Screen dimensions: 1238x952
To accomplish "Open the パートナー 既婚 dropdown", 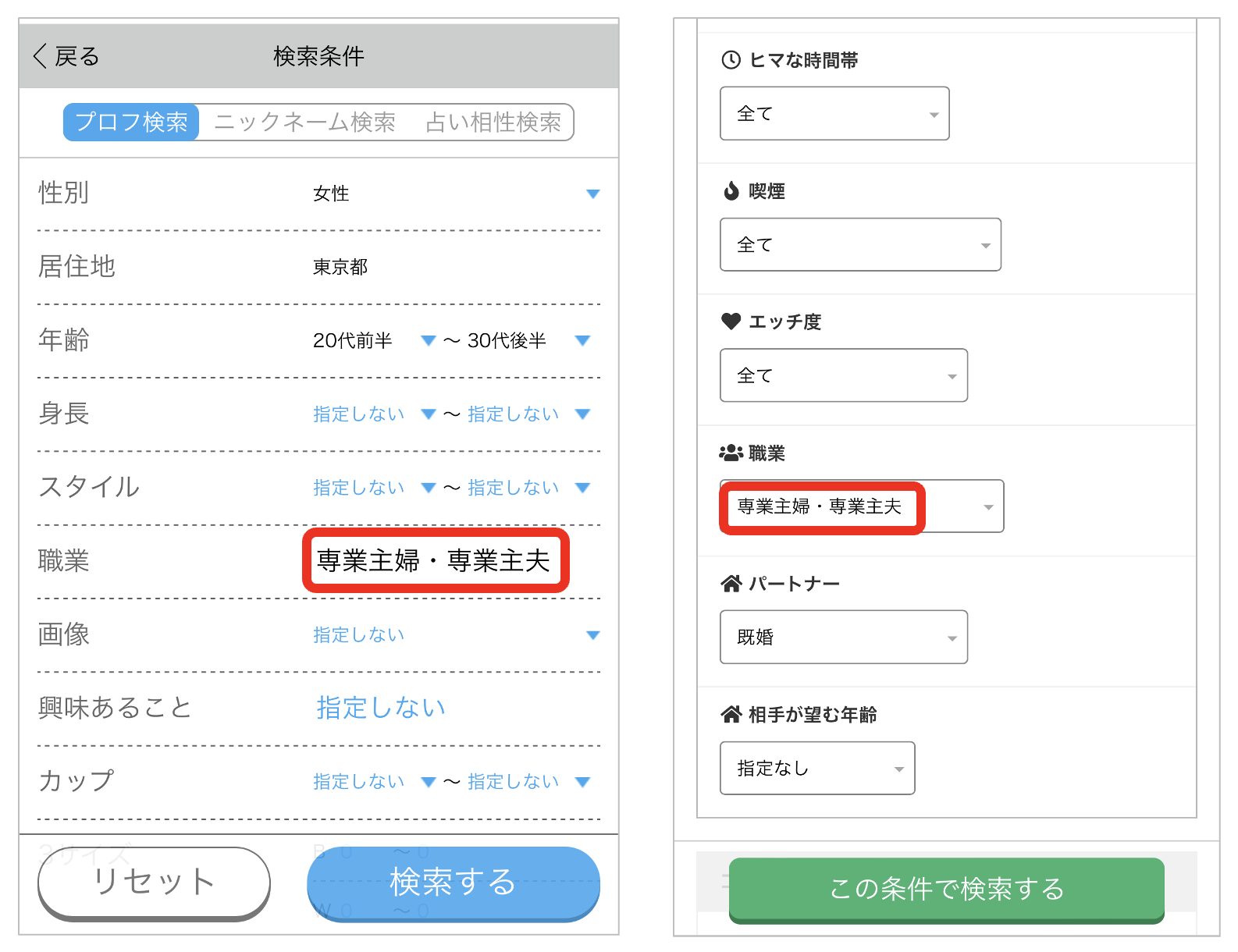I will pos(843,638).
